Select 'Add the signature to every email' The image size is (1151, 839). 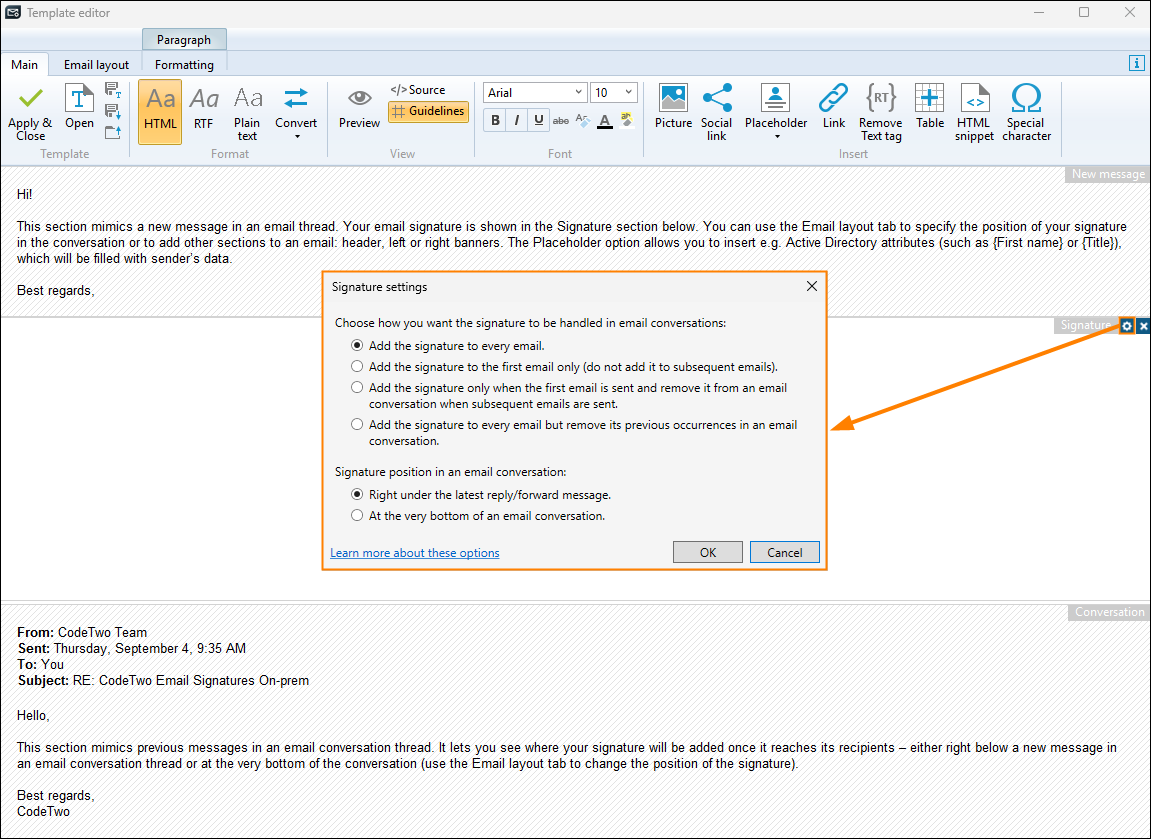(357, 345)
